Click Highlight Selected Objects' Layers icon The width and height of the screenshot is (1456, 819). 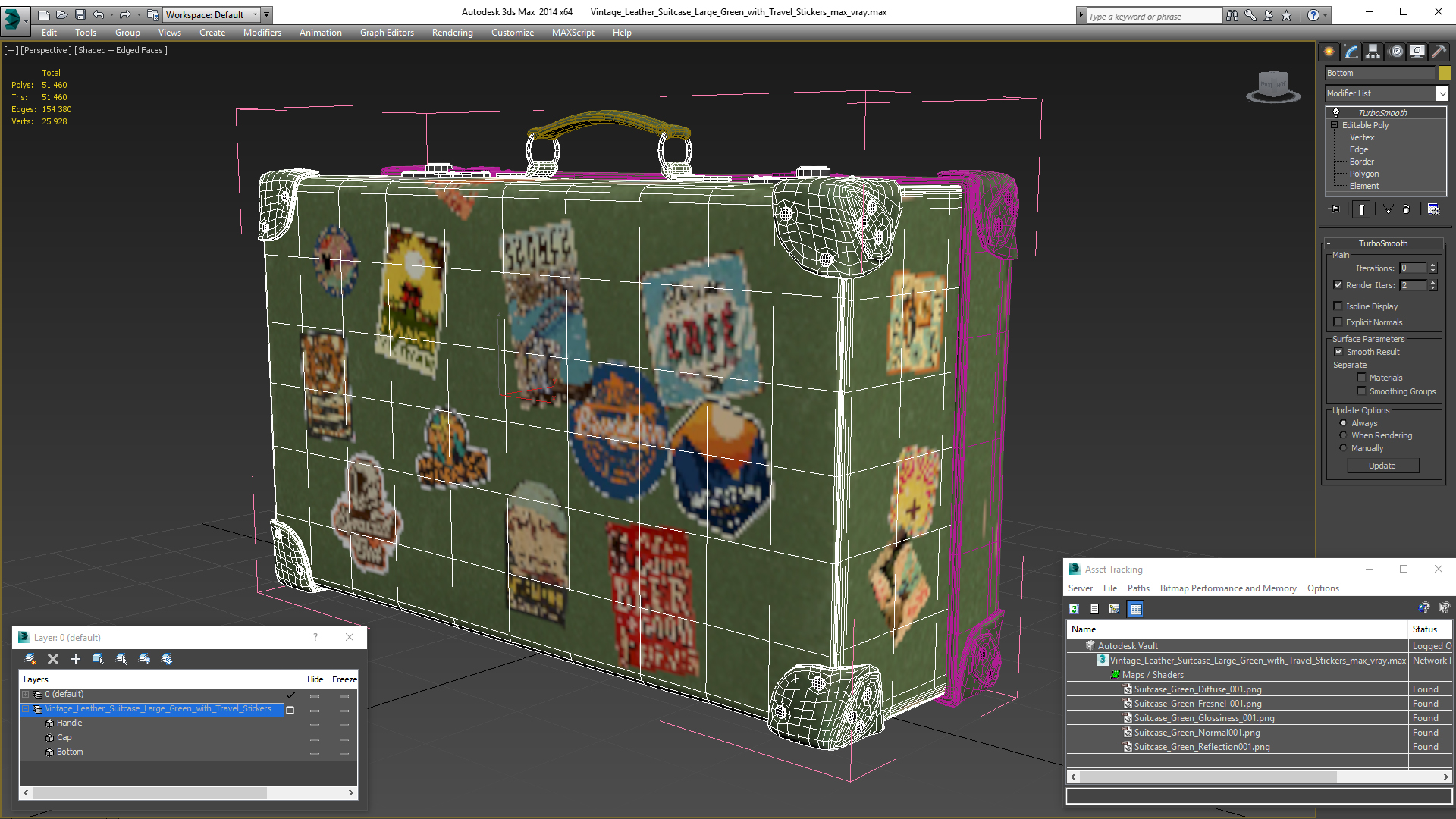coord(121,659)
